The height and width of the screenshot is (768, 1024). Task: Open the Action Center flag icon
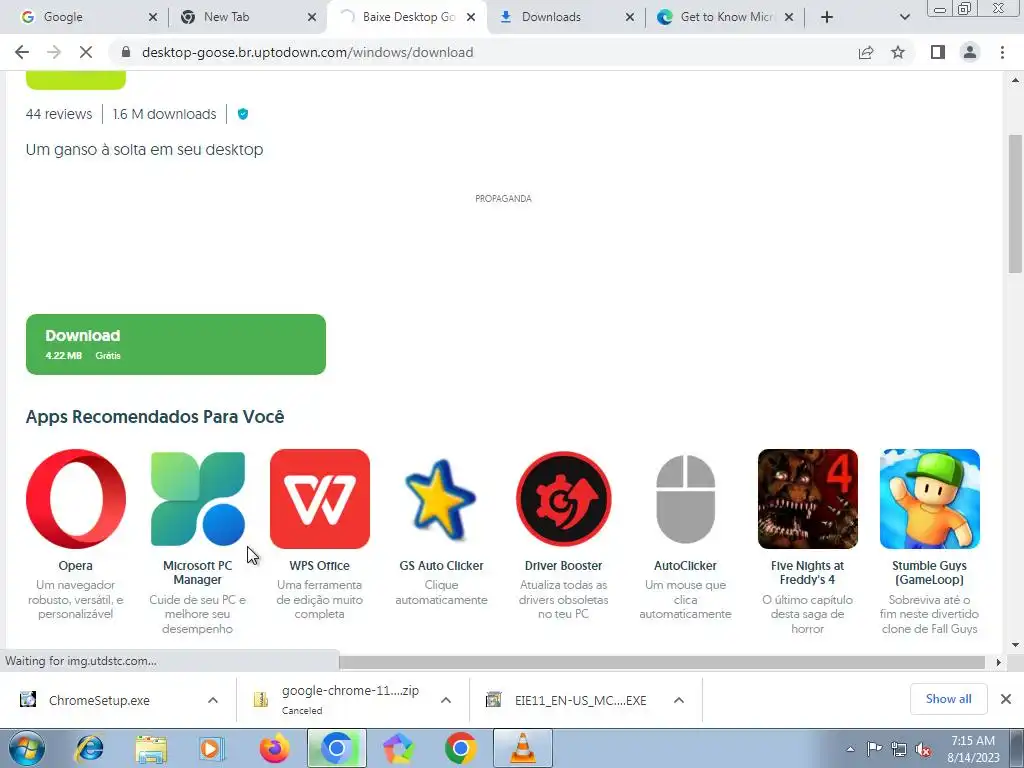point(874,749)
